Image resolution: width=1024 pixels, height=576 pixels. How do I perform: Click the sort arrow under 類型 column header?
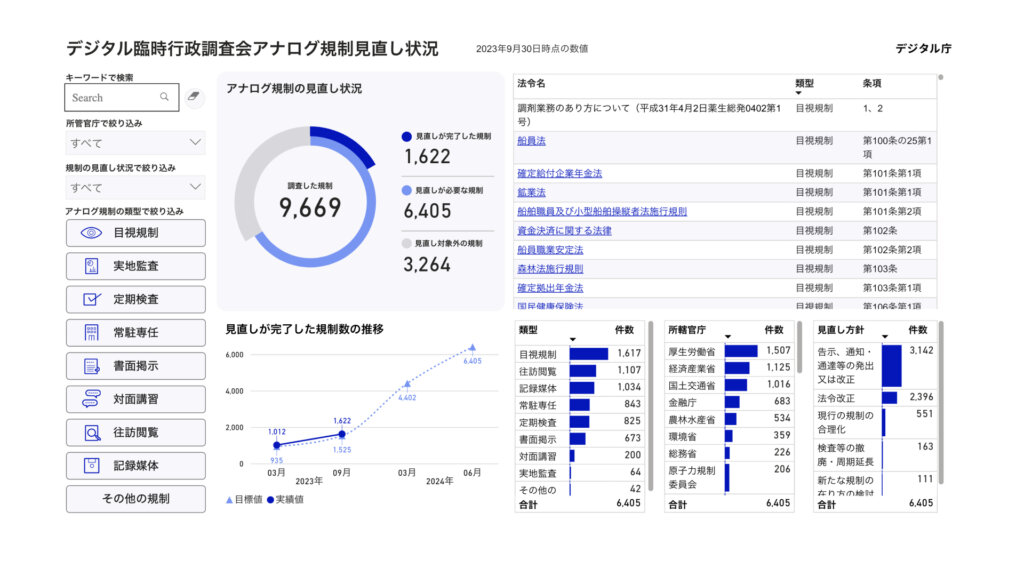(799, 93)
